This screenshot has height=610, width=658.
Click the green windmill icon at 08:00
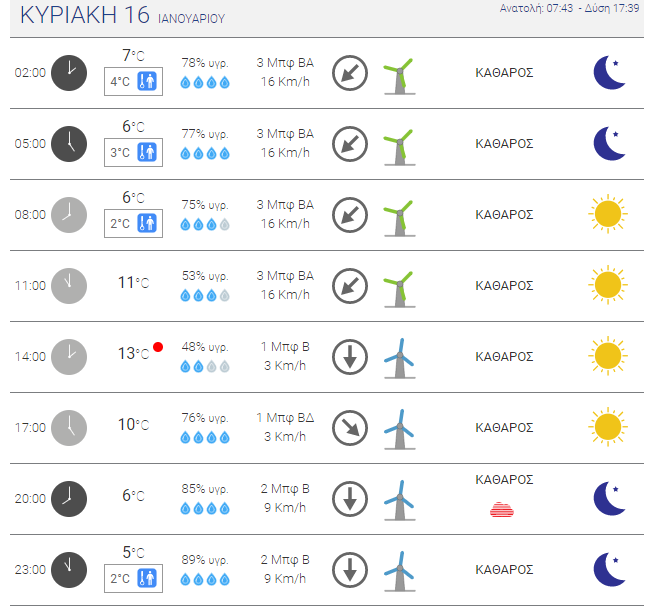click(x=400, y=219)
